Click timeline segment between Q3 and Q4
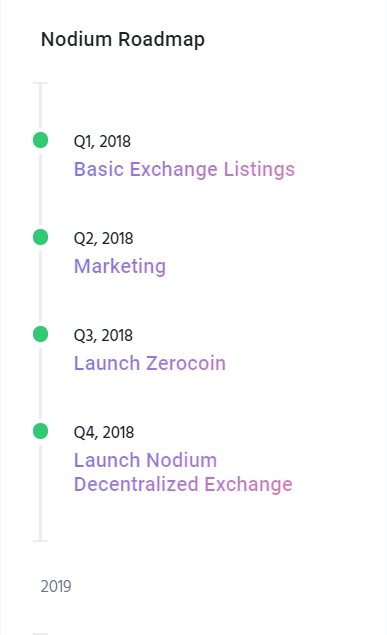Image resolution: width=387 pixels, height=635 pixels. point(40,382)
